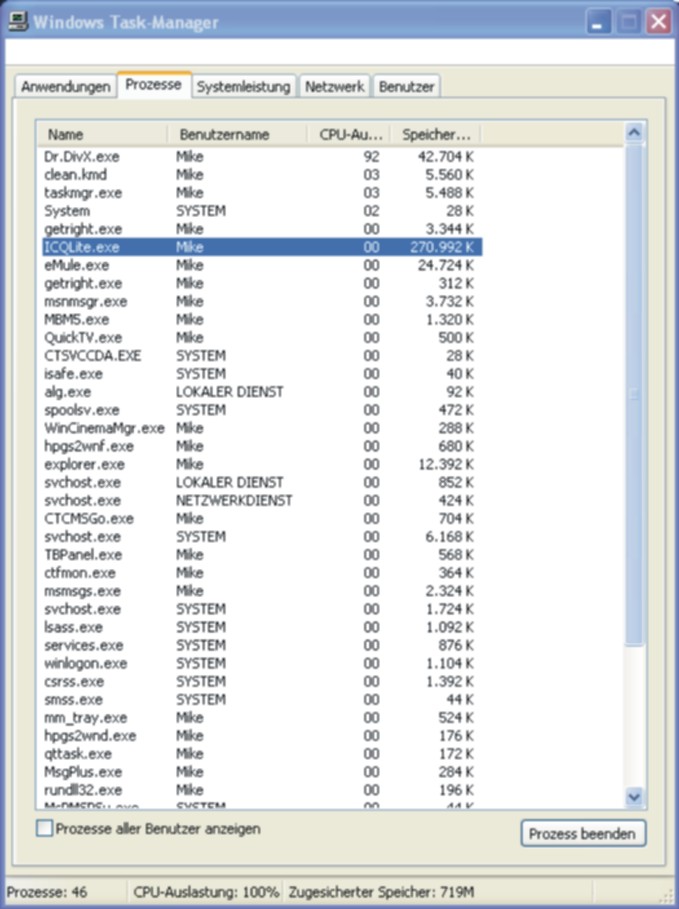Click the 270.992 K memory value

[x=442, y=247]
